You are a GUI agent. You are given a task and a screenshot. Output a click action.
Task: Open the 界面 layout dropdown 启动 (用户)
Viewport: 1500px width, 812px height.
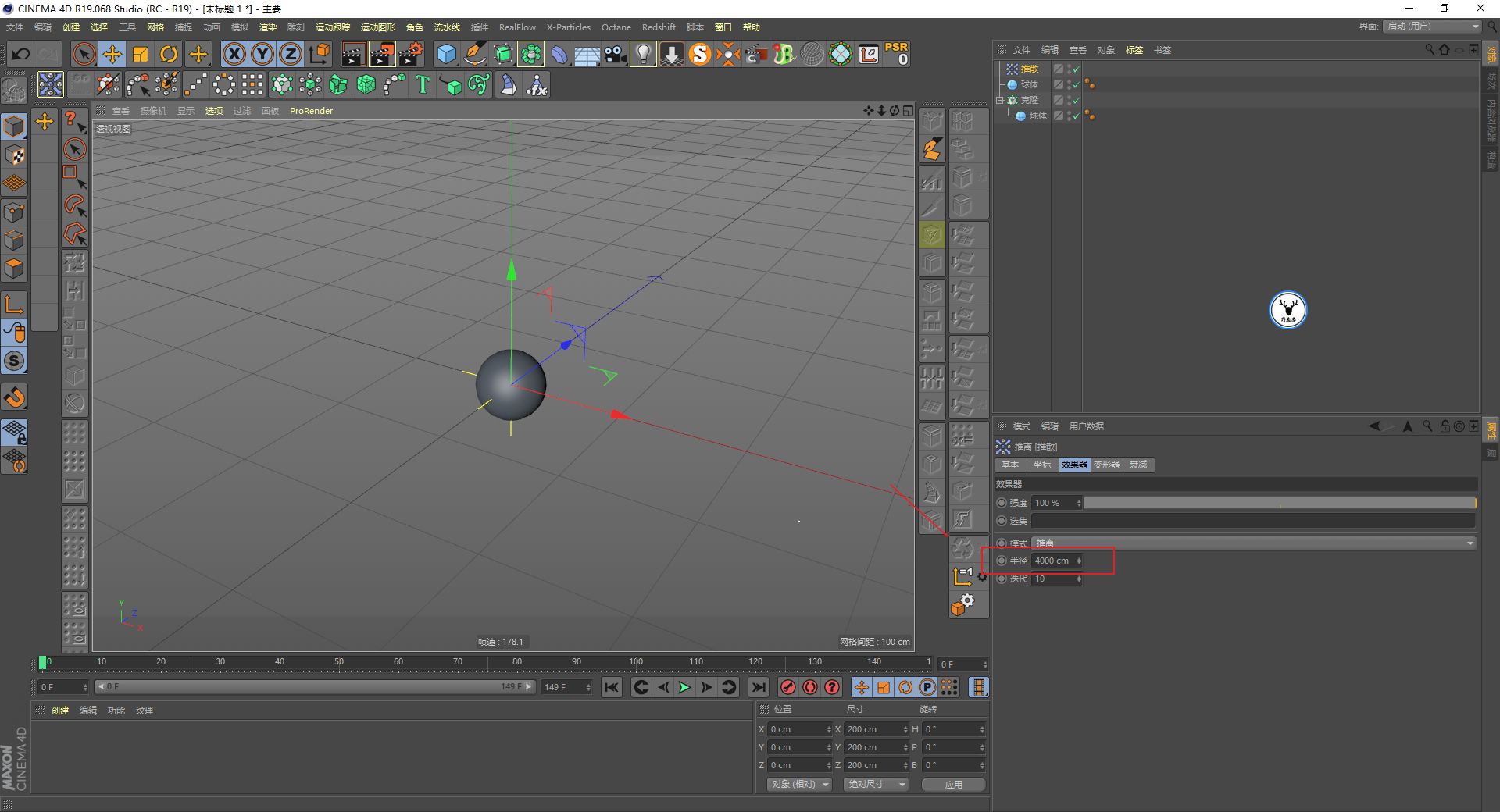tap(1432, 26)
